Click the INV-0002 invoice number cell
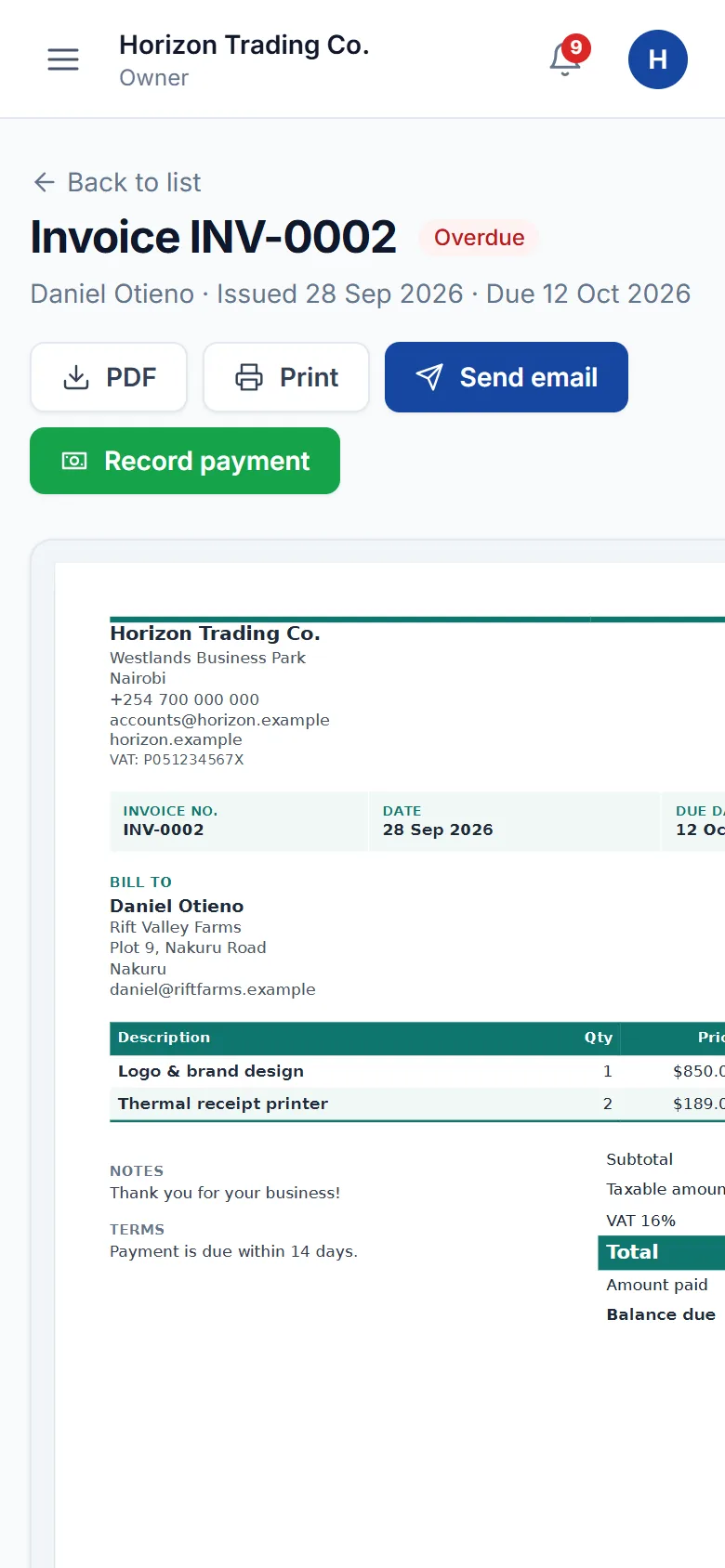Viewport: 725px width, 1568px height. [x=239, y=821]
